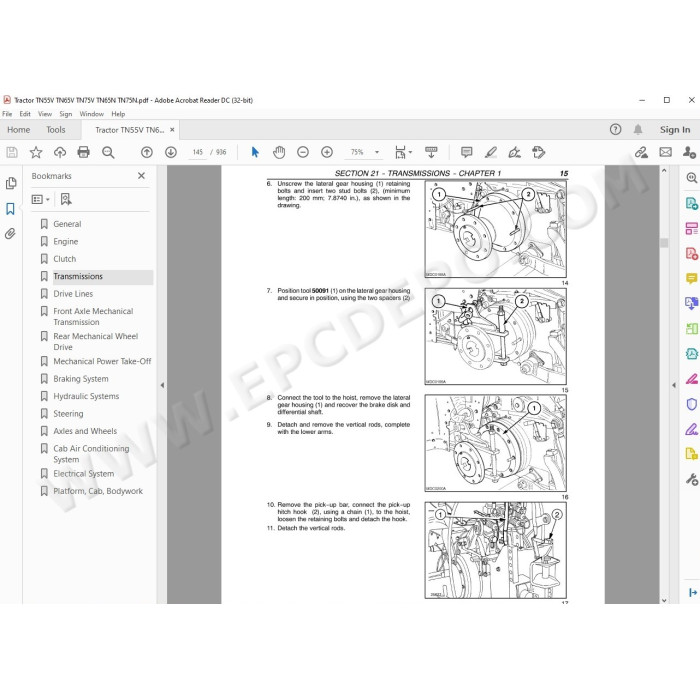This screenshot has width=700, height=700.
Task: Open Mechanical Power Take-Off bookmark
Action: [102, 361]
